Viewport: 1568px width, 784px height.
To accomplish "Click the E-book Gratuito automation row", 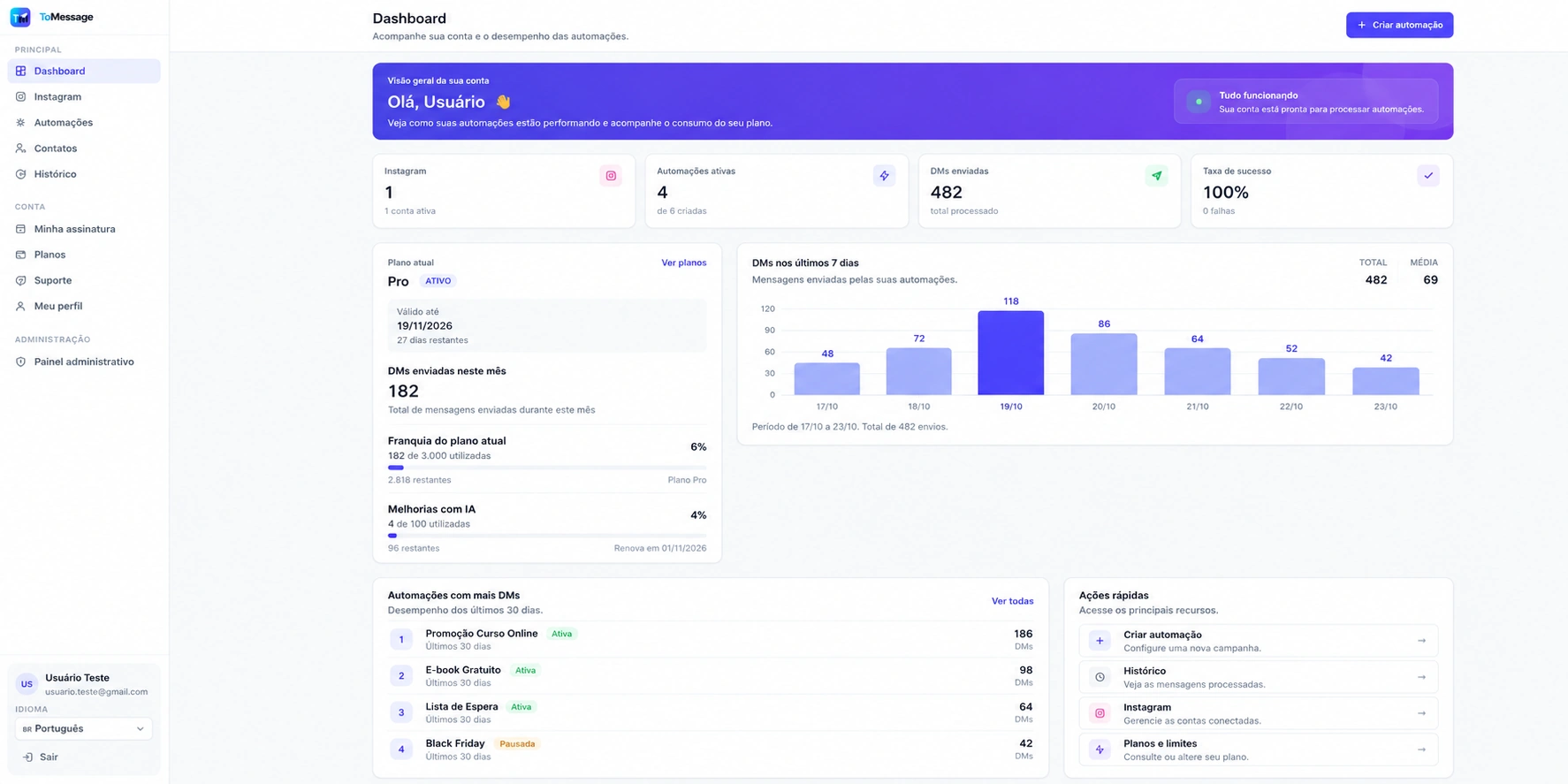I will pos(711,676).
